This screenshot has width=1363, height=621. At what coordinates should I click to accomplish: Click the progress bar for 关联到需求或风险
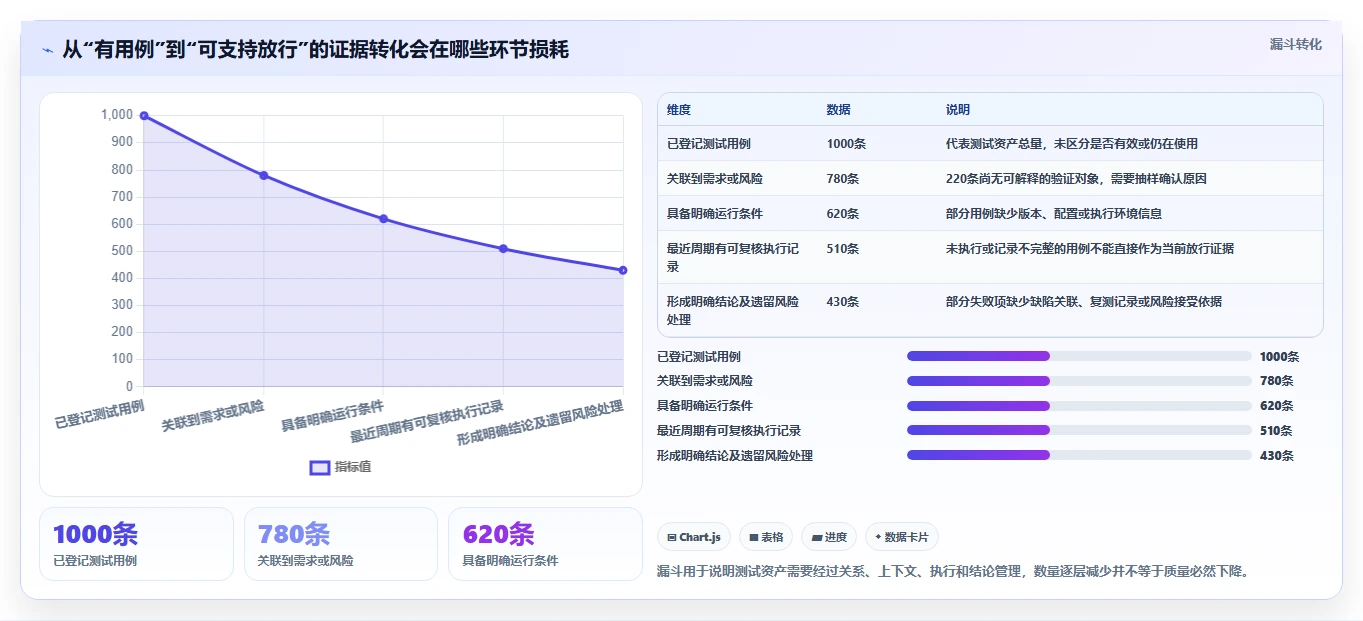(x=1079, y=381)
